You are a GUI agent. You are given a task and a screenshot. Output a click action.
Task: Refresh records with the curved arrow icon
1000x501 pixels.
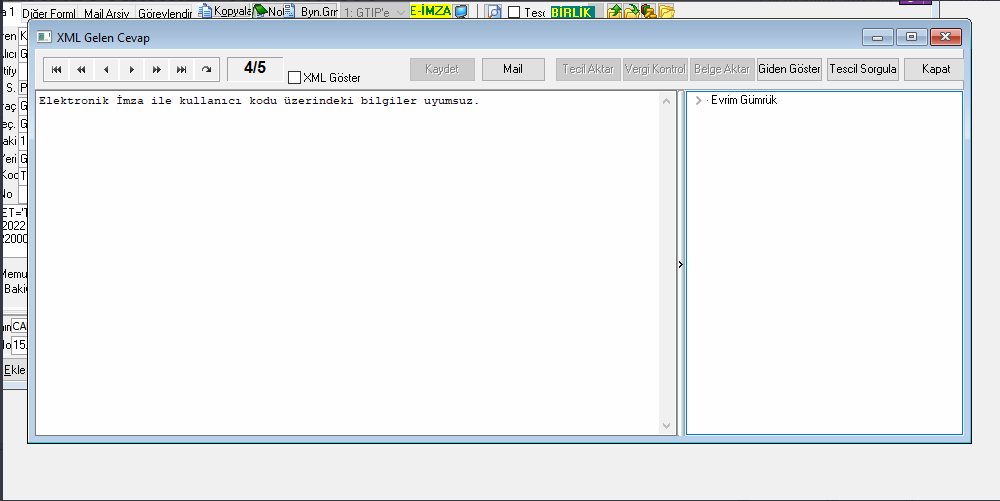pyautogui.click(x=206, y=69)
